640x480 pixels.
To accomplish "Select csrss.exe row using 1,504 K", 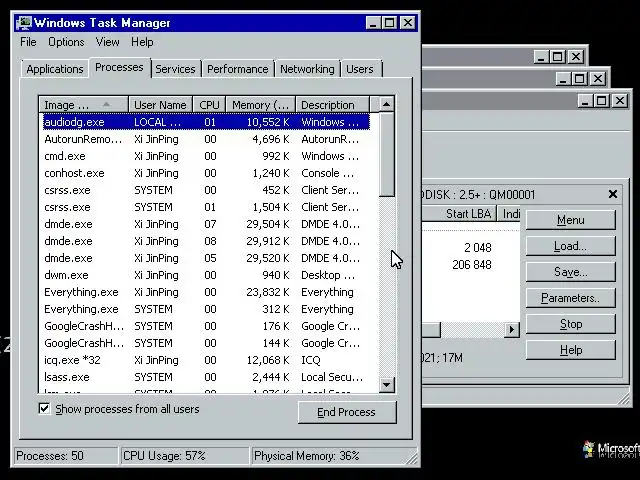I will click(x=207, y=207).
